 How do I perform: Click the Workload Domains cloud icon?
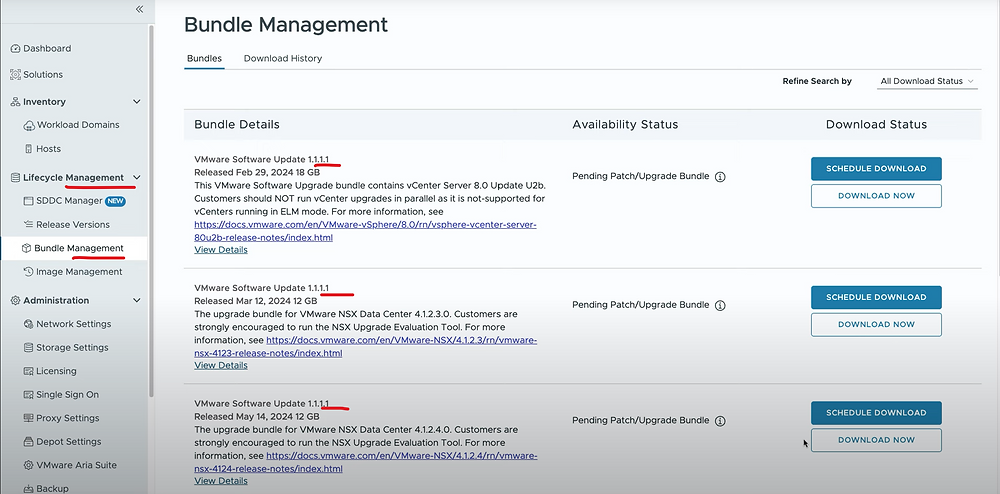(29, 125)
